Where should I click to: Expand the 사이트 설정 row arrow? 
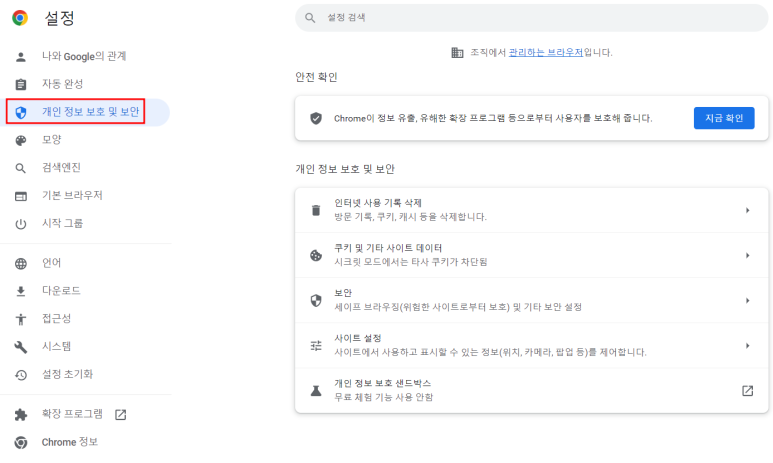coord(747,346)
